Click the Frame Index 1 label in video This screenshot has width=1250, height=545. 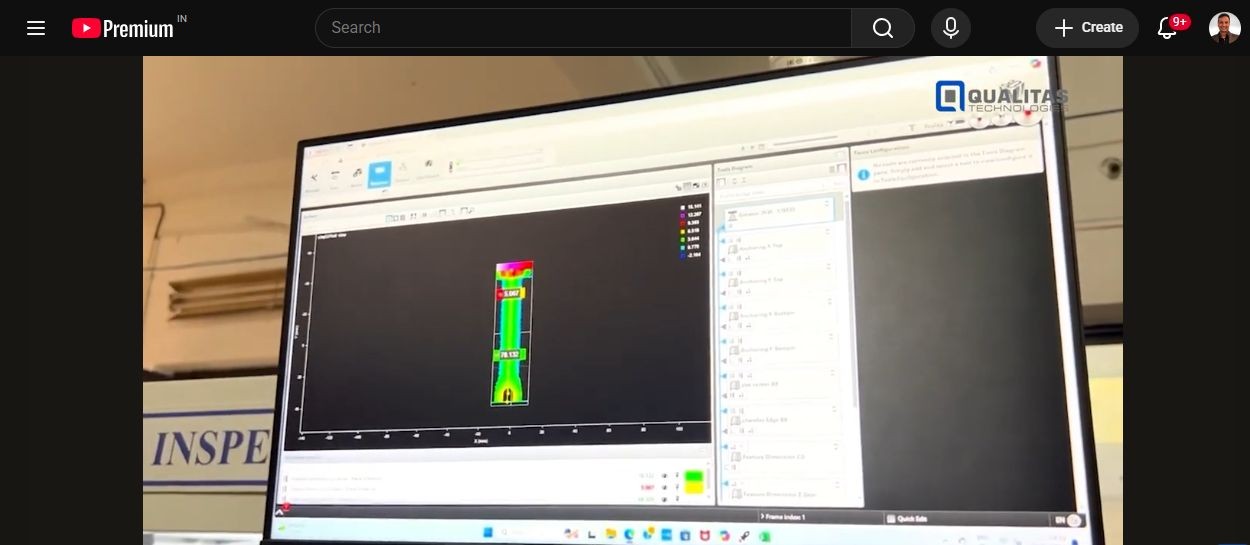(x=784, y=517)
